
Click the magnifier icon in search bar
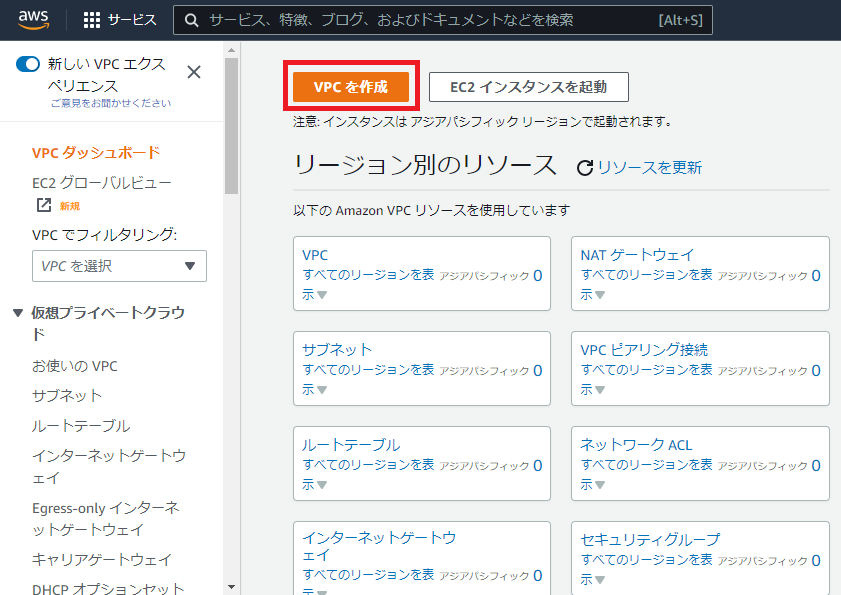191,20
